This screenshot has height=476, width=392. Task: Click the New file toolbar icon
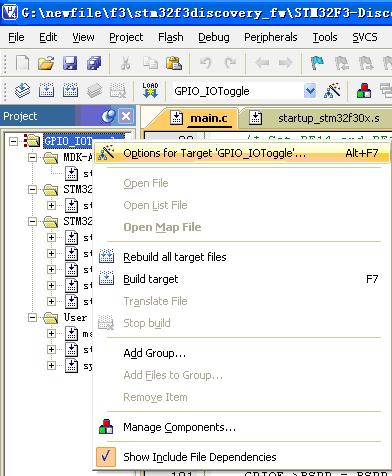pos(22,63)
